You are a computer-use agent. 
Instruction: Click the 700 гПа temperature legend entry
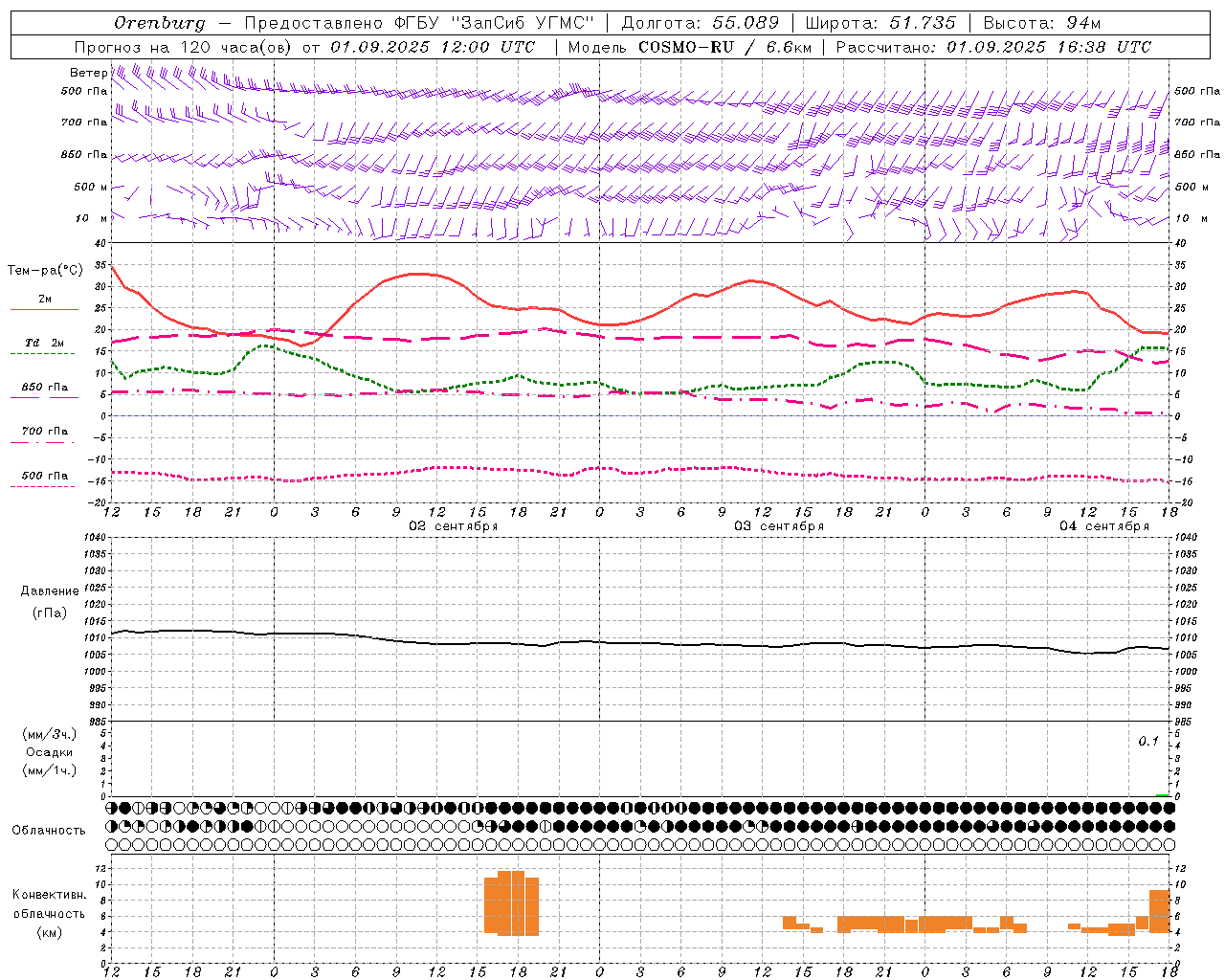click(45, 431)
